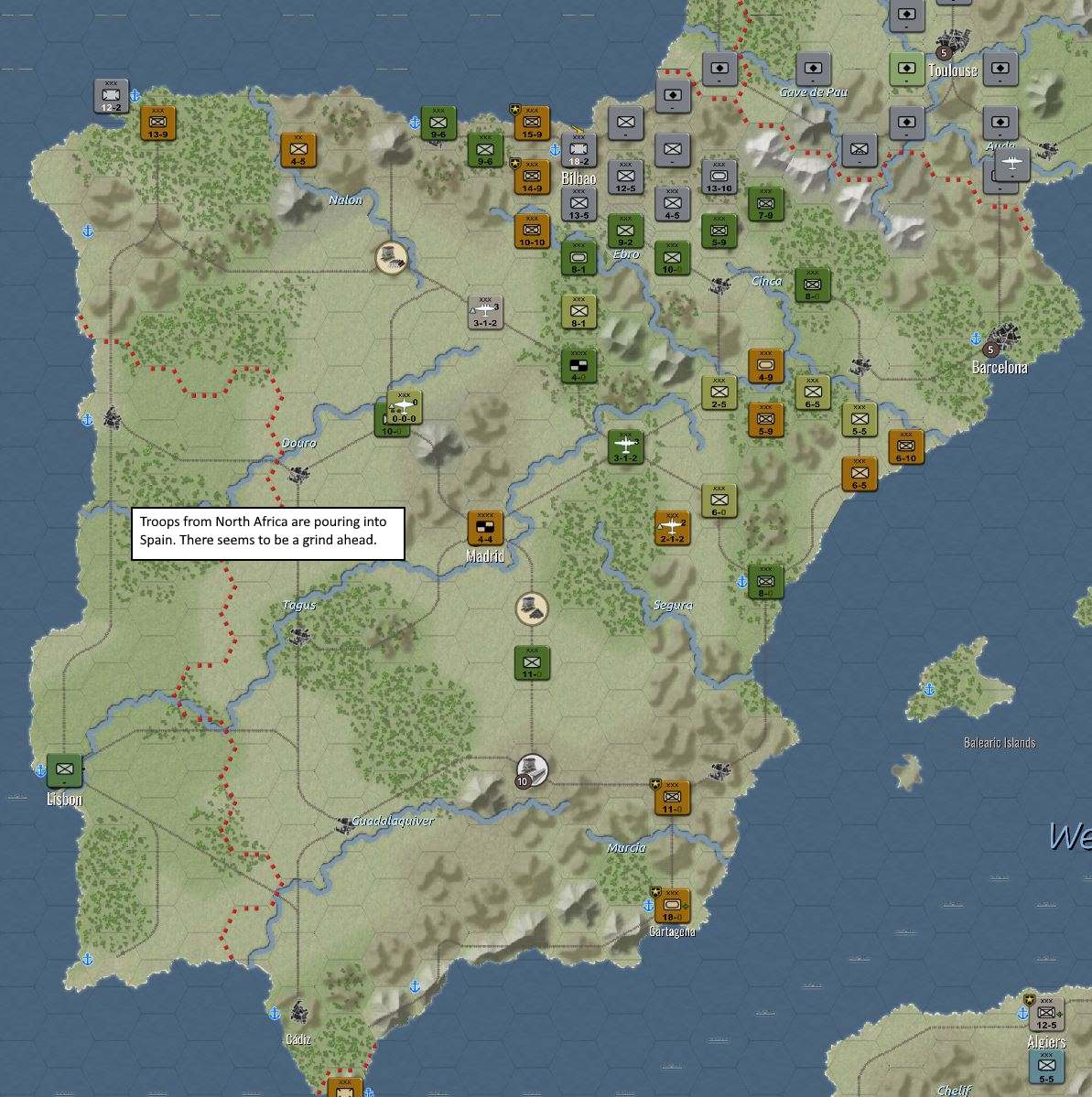The height and width of the screenshot is (1097, 1092).
Task: Select the blue 5-5 infantry unit
Action: pos(1046,1067)
